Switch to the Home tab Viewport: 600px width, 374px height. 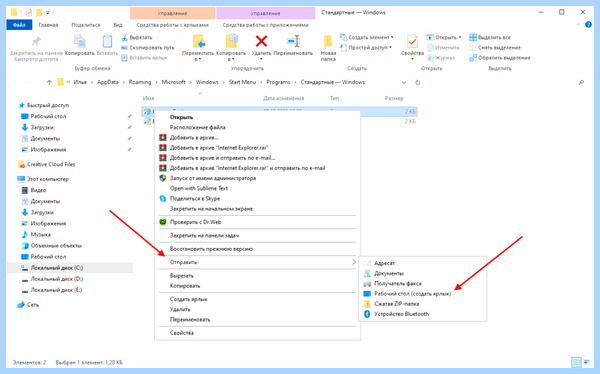tap(48, 25)
